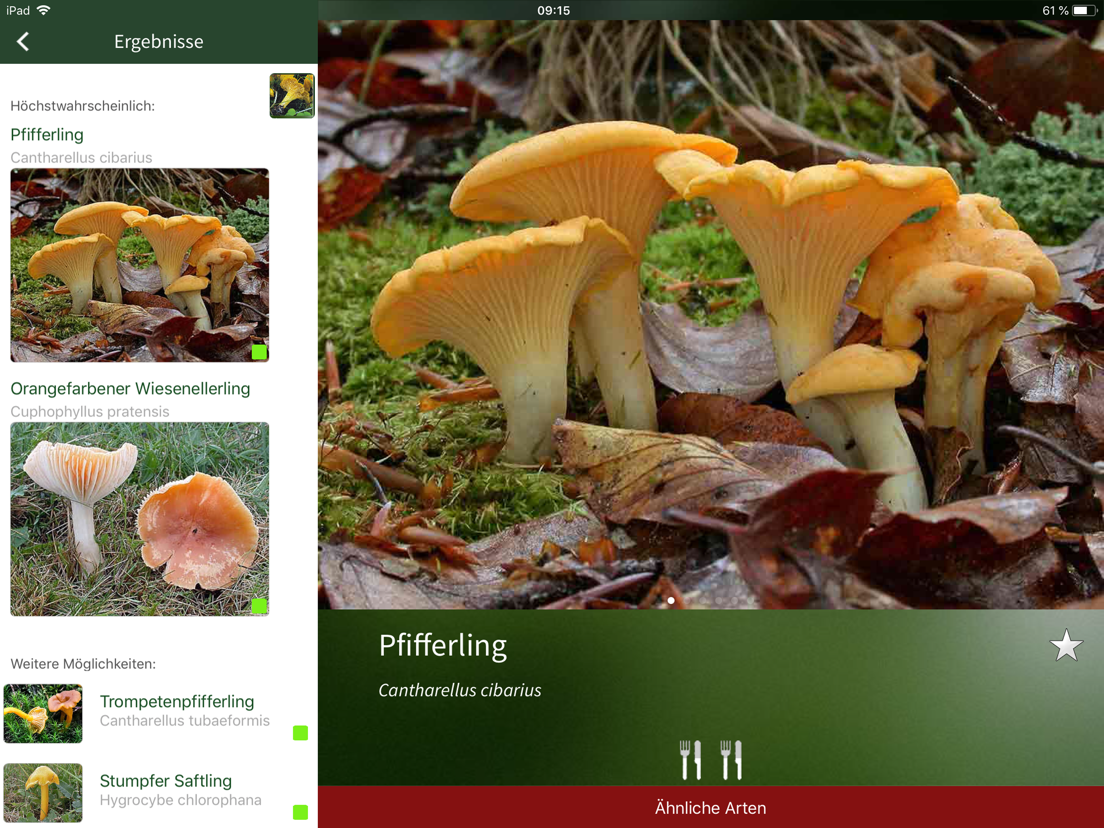Screen dimensions: 1104x828
Task: Click the Ergebnisse header title
Action: click(x=158, y=42)
